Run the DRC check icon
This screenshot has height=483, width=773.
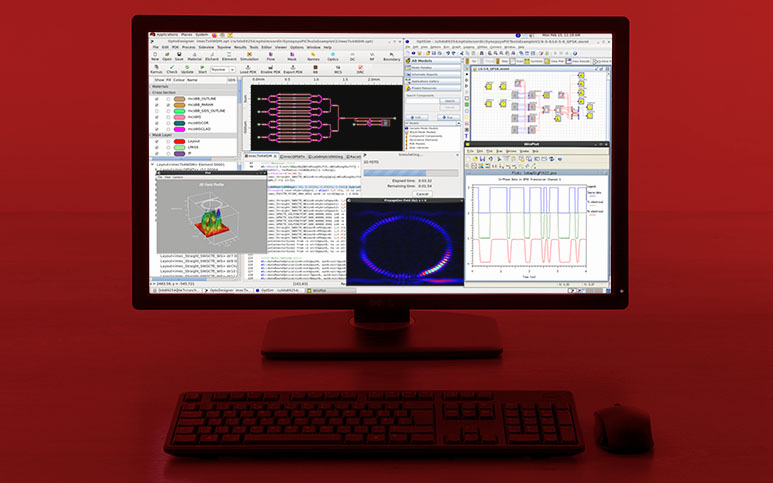(x=360, y=72)
